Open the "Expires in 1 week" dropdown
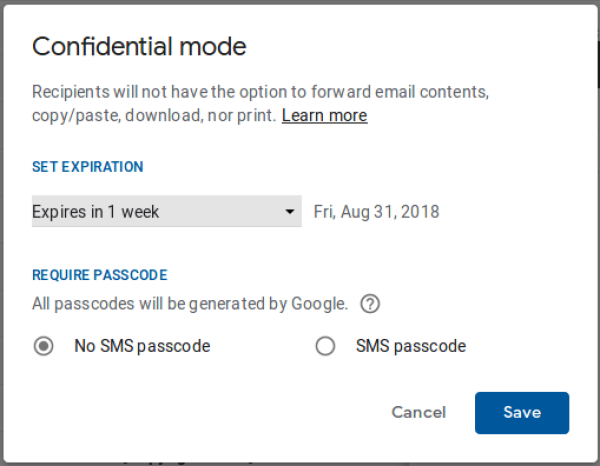Image resolution: width=600 pixels, height=466 pixels. pyautogui.click(x=166, y=212)
